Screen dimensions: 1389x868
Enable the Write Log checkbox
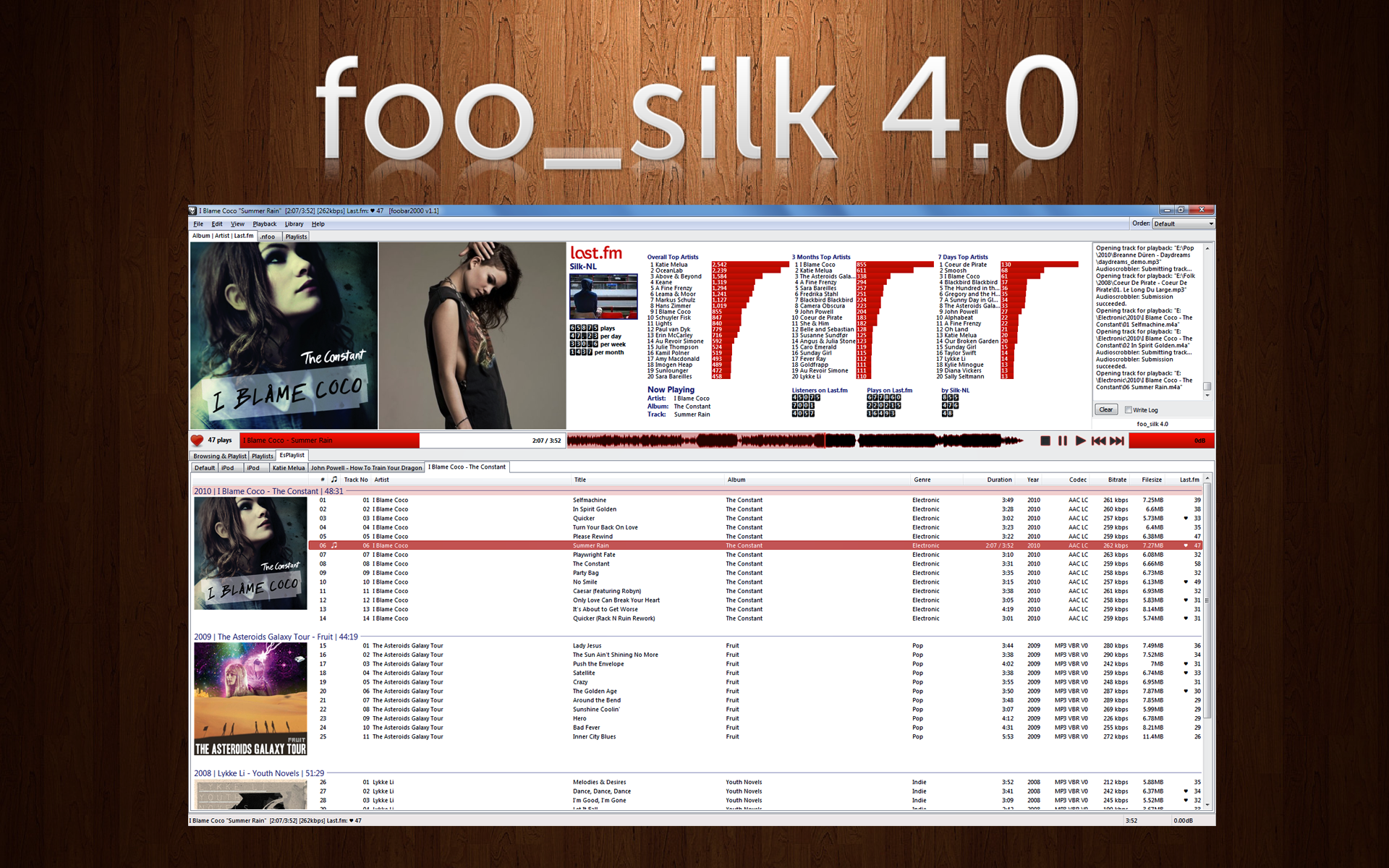click(x=1128, y=410)
